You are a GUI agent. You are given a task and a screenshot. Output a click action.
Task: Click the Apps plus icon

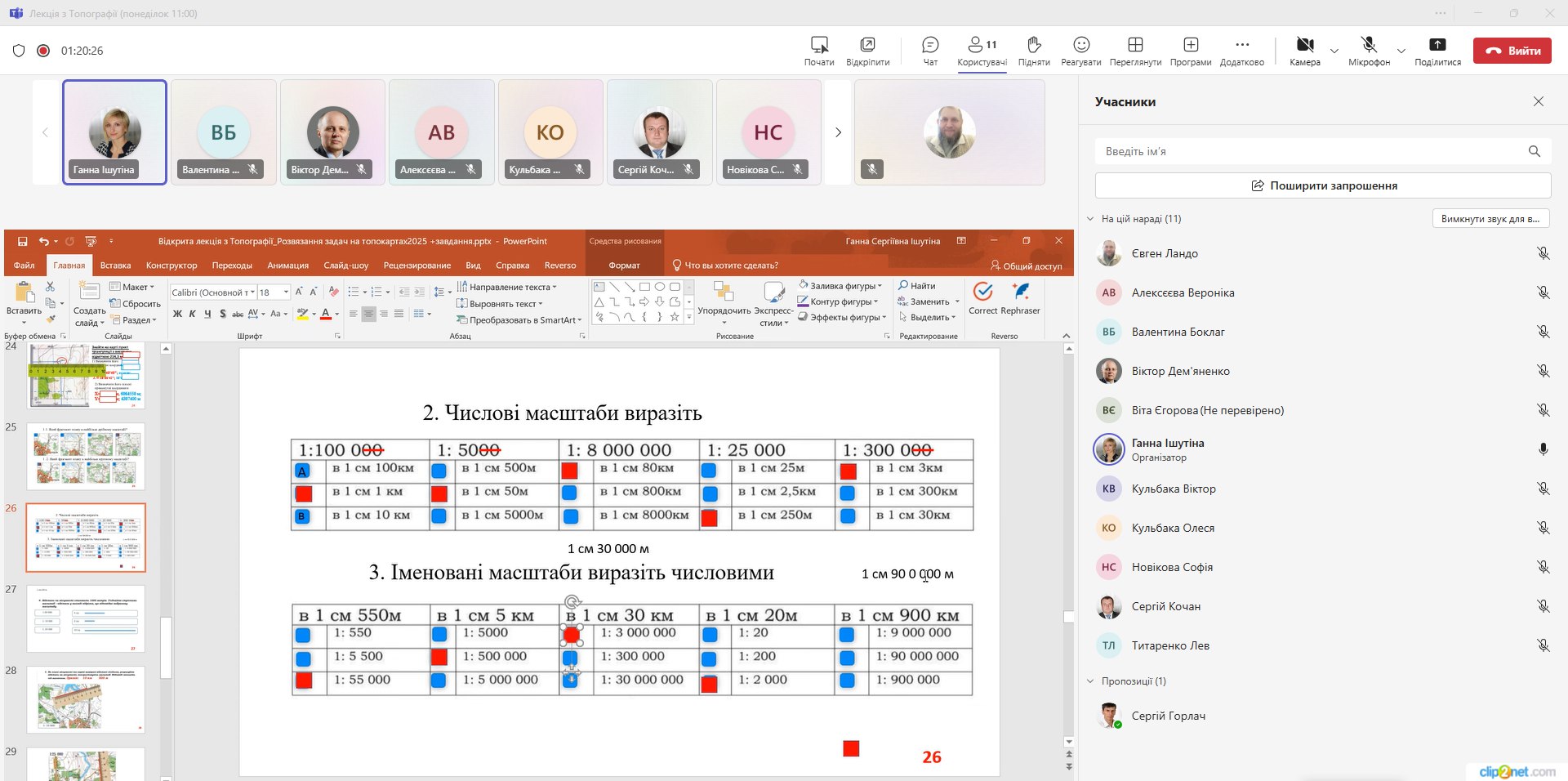1190,45
